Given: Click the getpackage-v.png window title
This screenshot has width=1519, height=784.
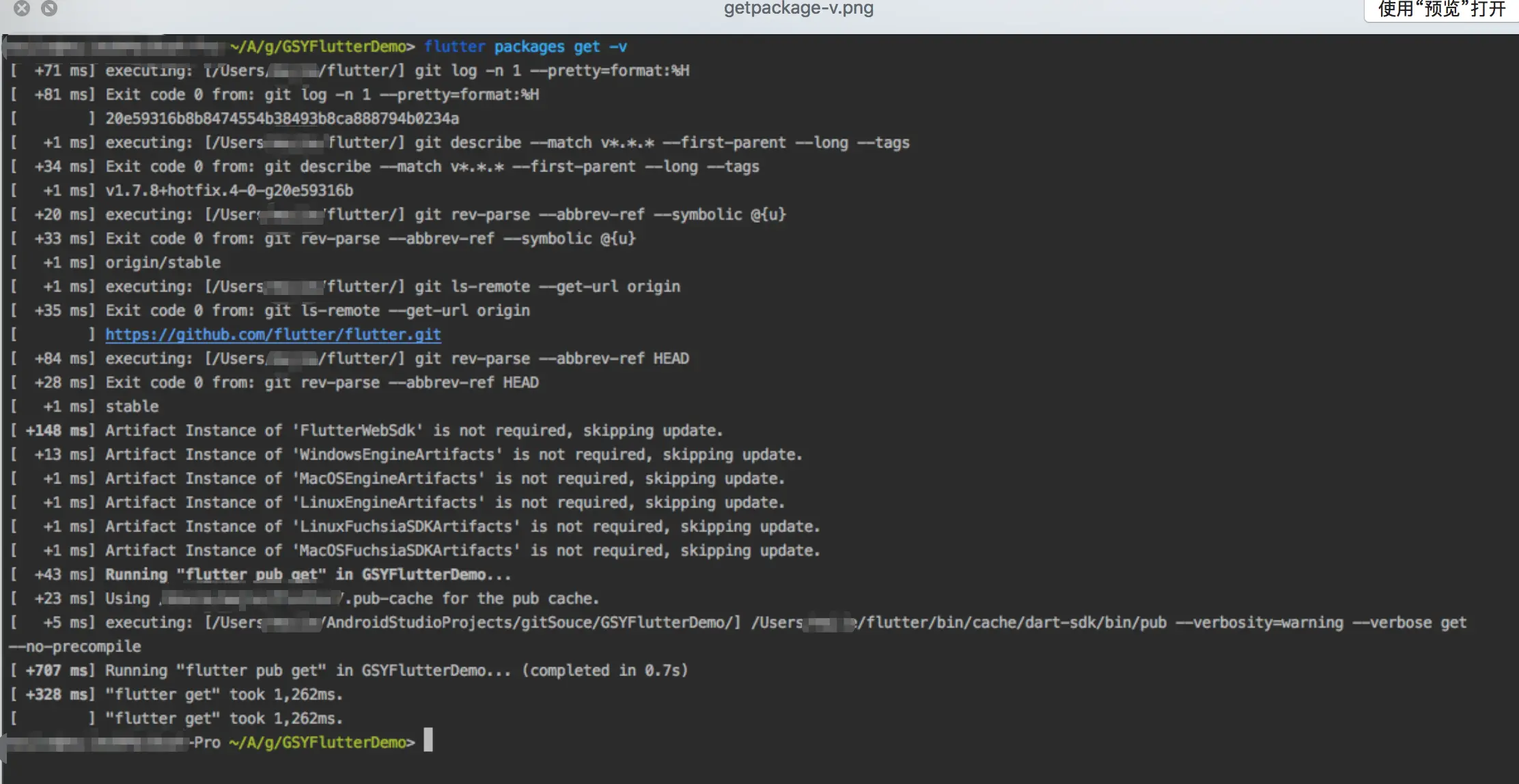Looking at the screenshot, I should pos(798,8).
